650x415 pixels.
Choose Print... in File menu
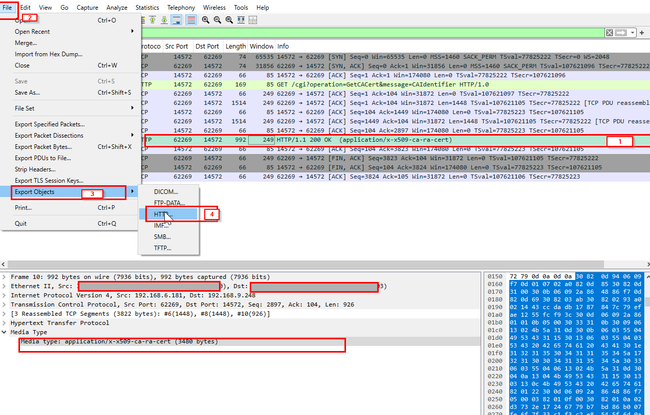coord(70,207)
